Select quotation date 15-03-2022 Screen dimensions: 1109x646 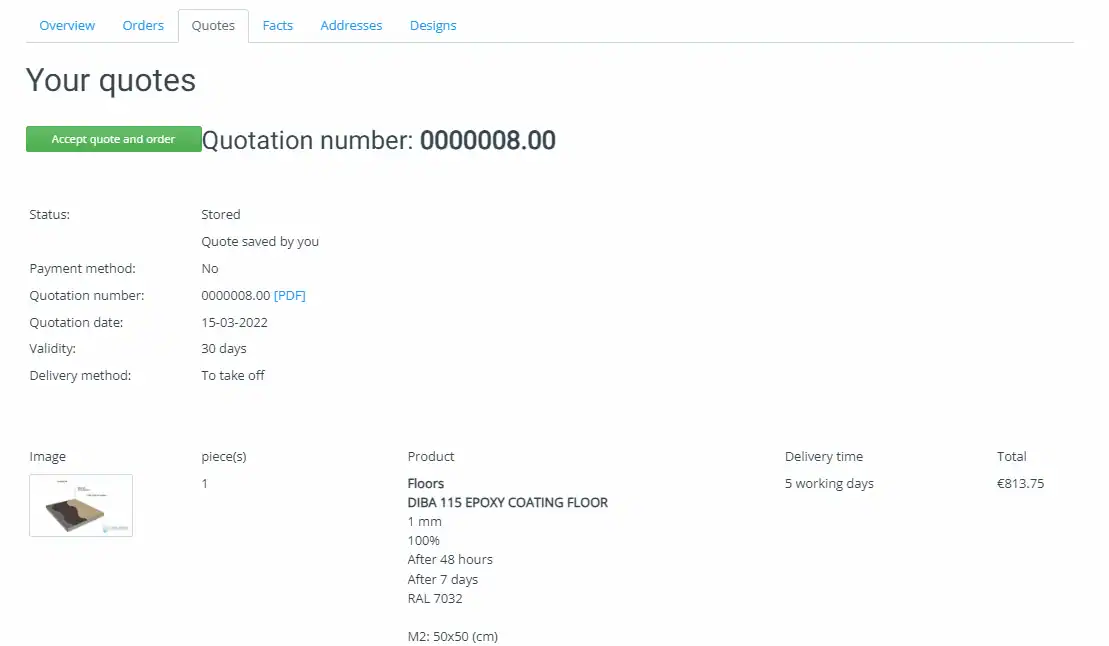click(x=234, y=322)
